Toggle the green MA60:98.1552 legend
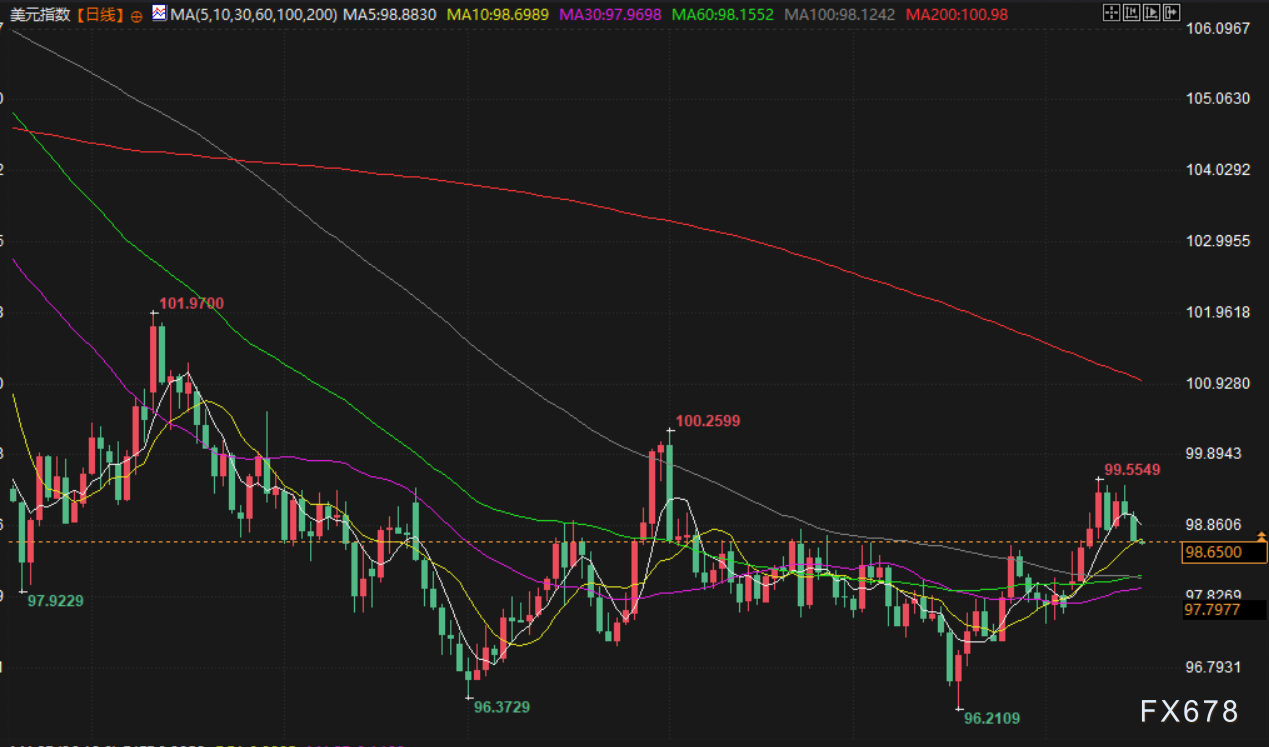The height and width of the screenshot is (747, 1269). [724, 15]
